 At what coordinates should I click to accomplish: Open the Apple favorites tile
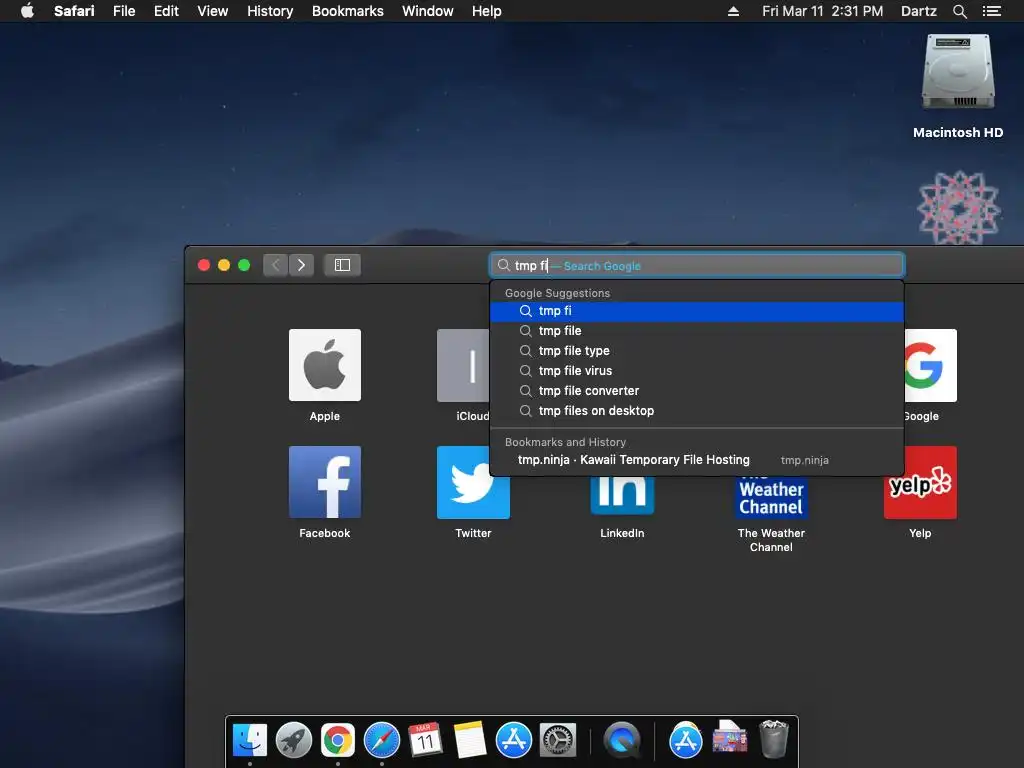tap(325, 365)
